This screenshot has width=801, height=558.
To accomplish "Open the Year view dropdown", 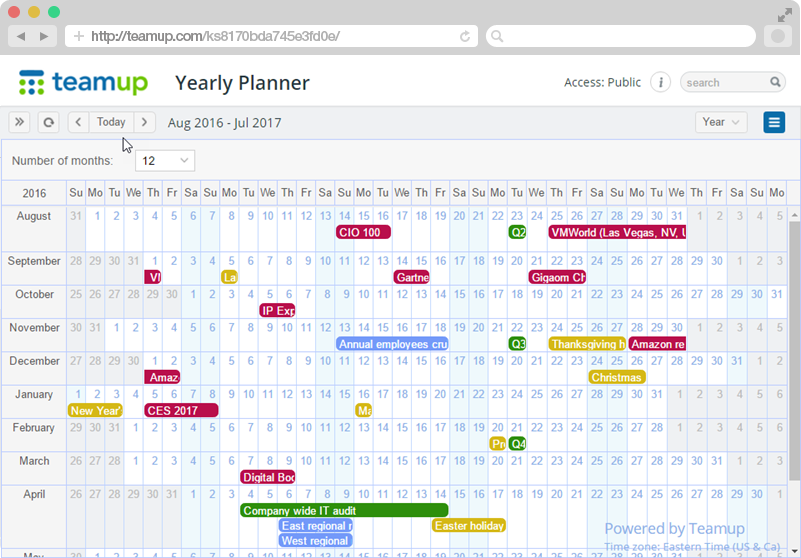I will coord(721,122).
